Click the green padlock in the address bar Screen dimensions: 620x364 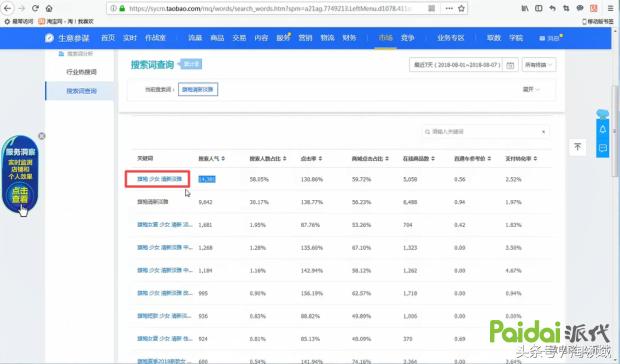[x=122, y=8]
